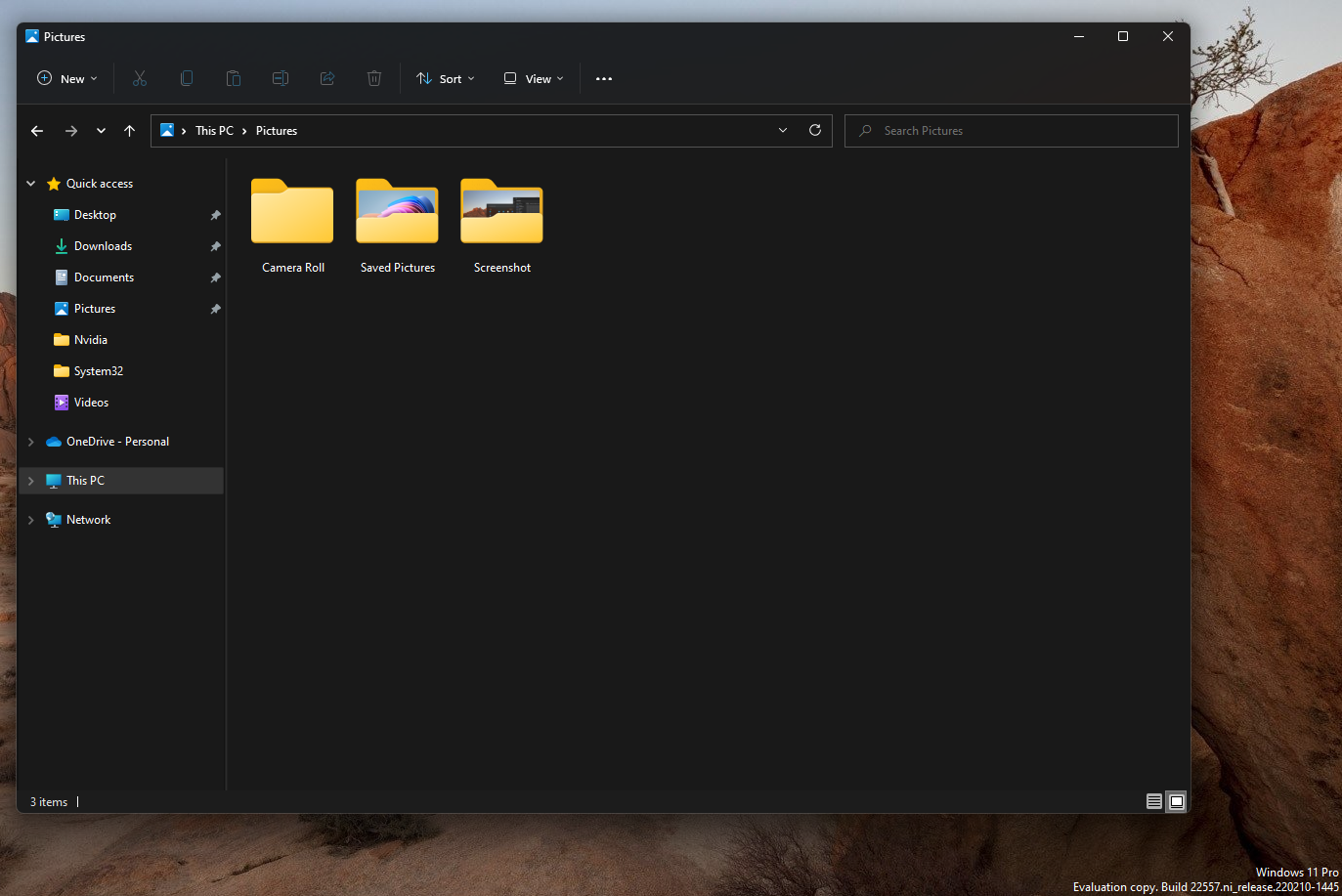Click the New button
Screen dimensions: 1342x896
click(67, 78)
